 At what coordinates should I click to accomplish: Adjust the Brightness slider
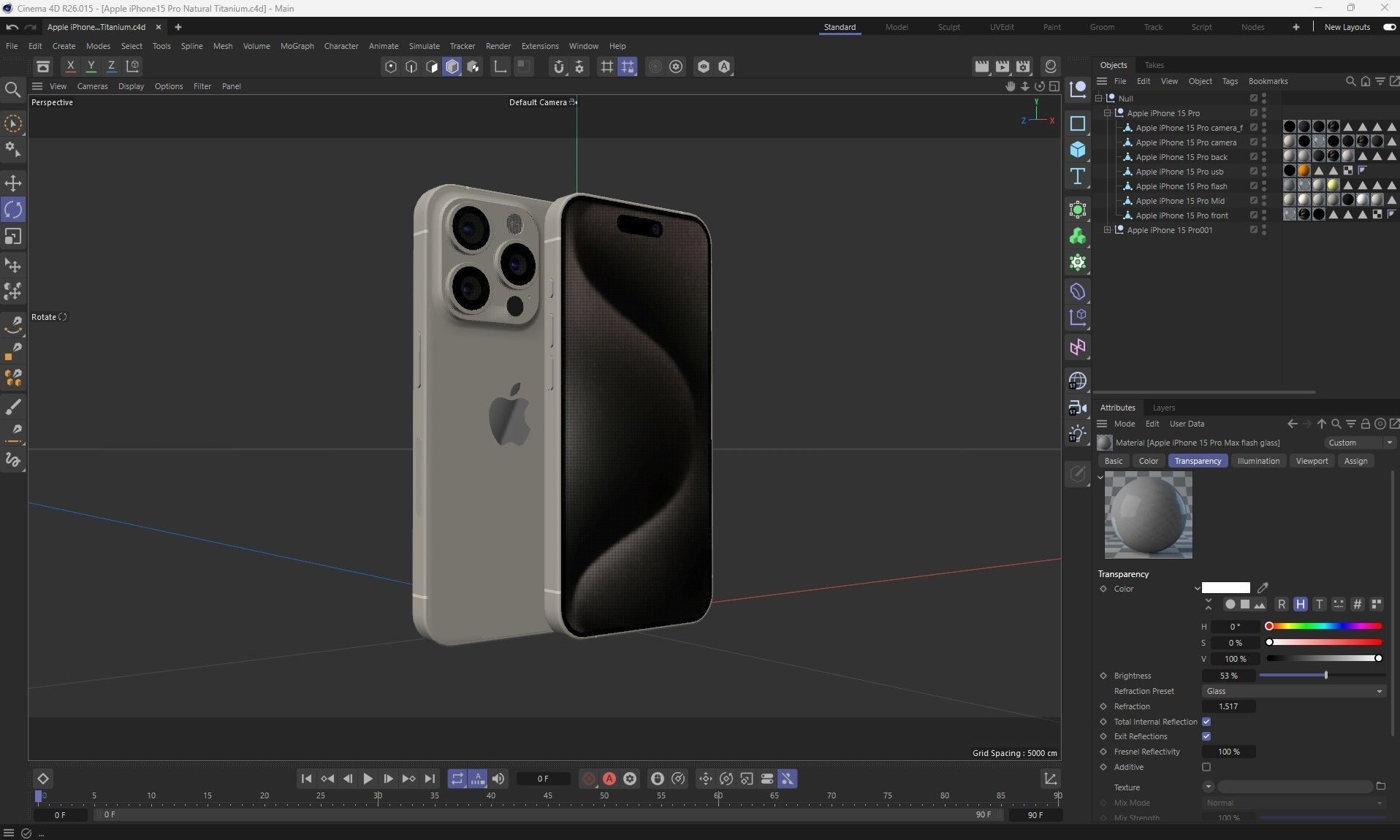tap(1322, 676)
